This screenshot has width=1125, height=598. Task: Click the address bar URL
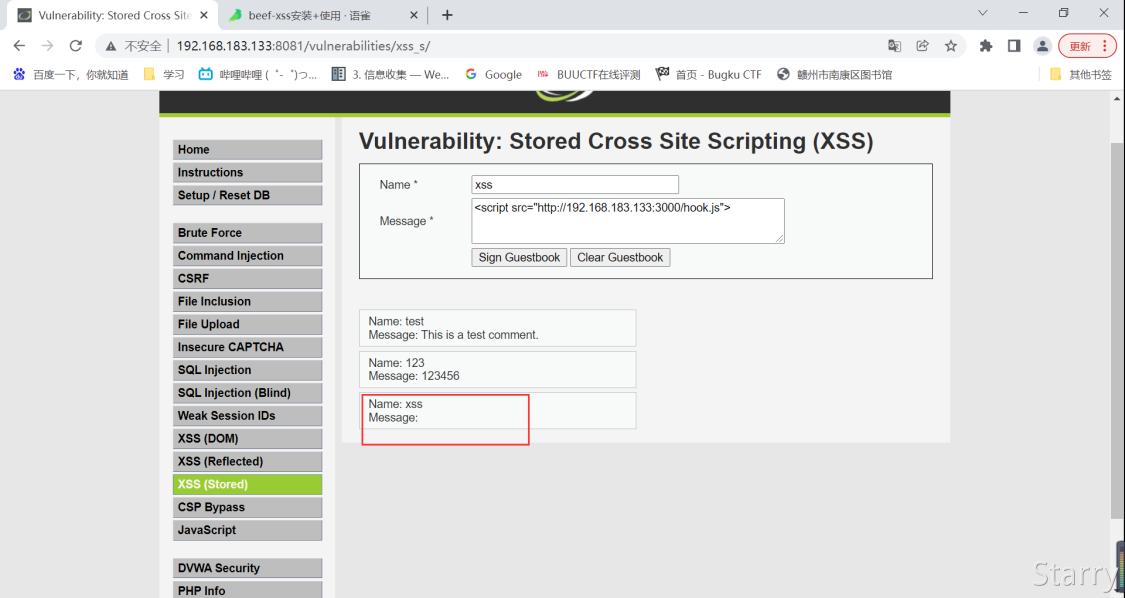point(303,46)
